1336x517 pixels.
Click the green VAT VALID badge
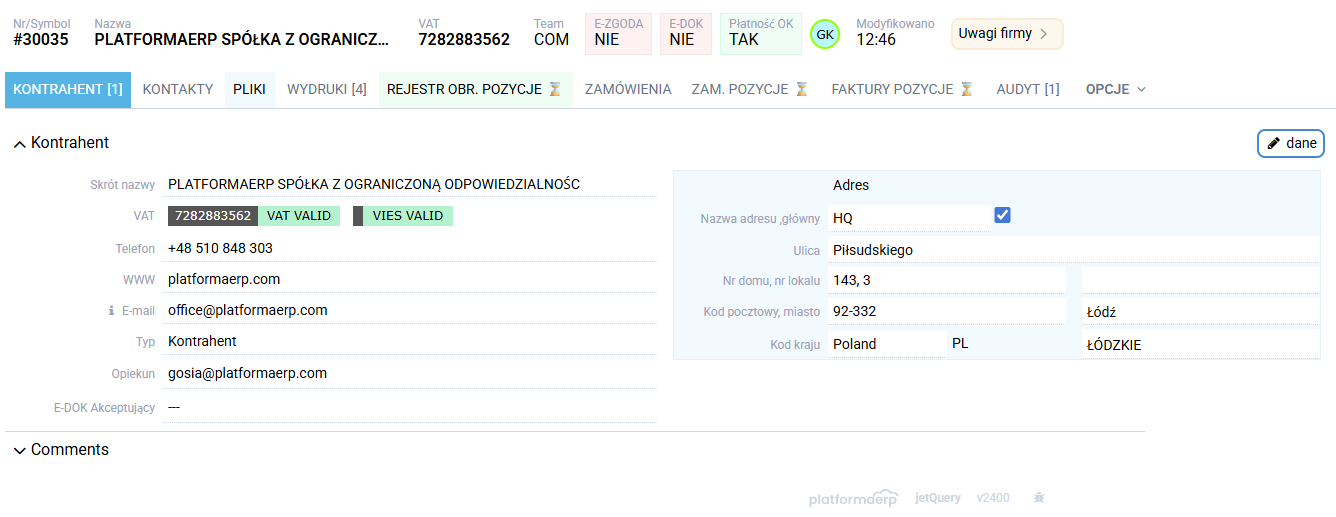(x=299, y=216)
